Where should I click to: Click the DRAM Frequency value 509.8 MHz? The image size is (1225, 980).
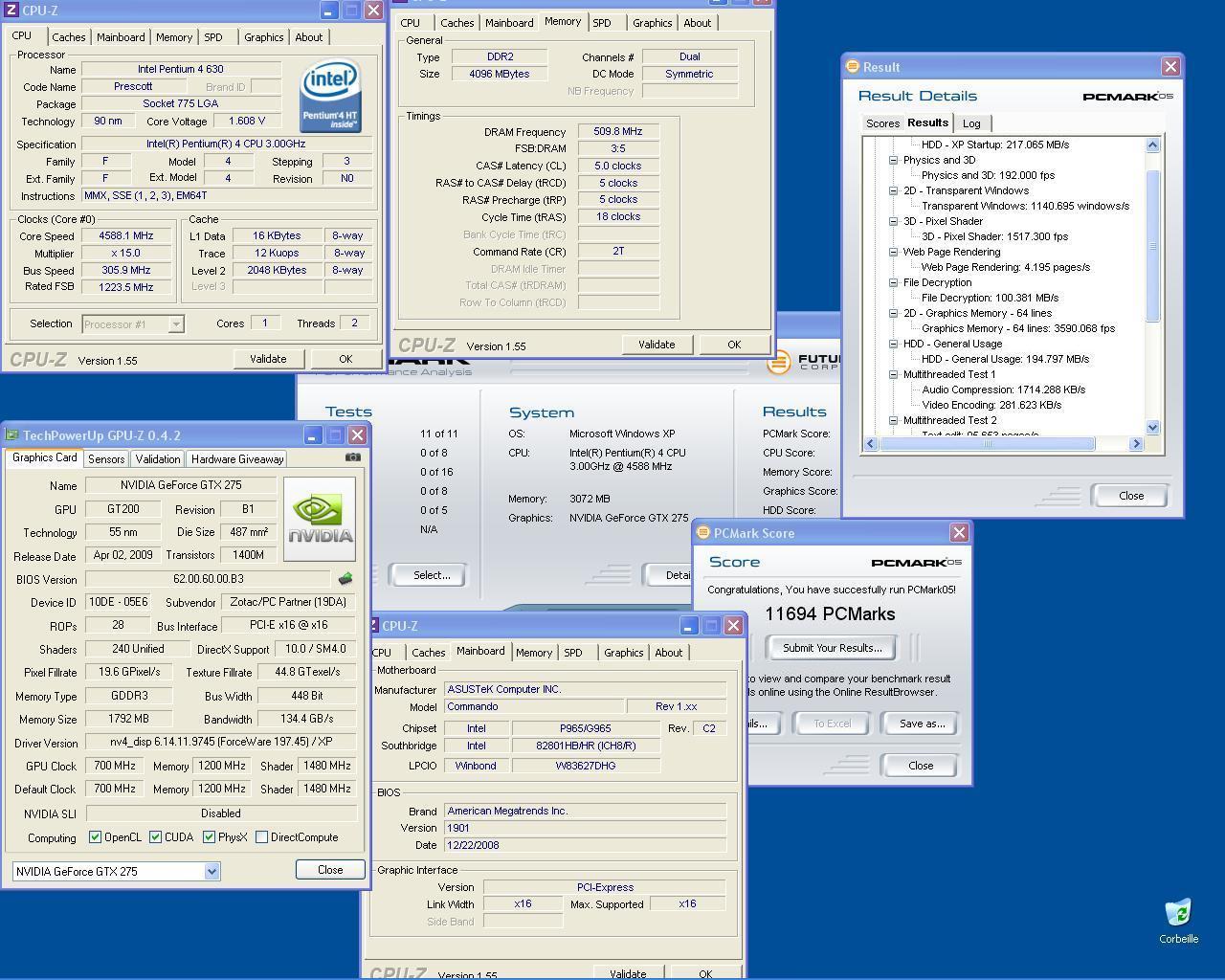pyautogui.click(x=618, y=132)
